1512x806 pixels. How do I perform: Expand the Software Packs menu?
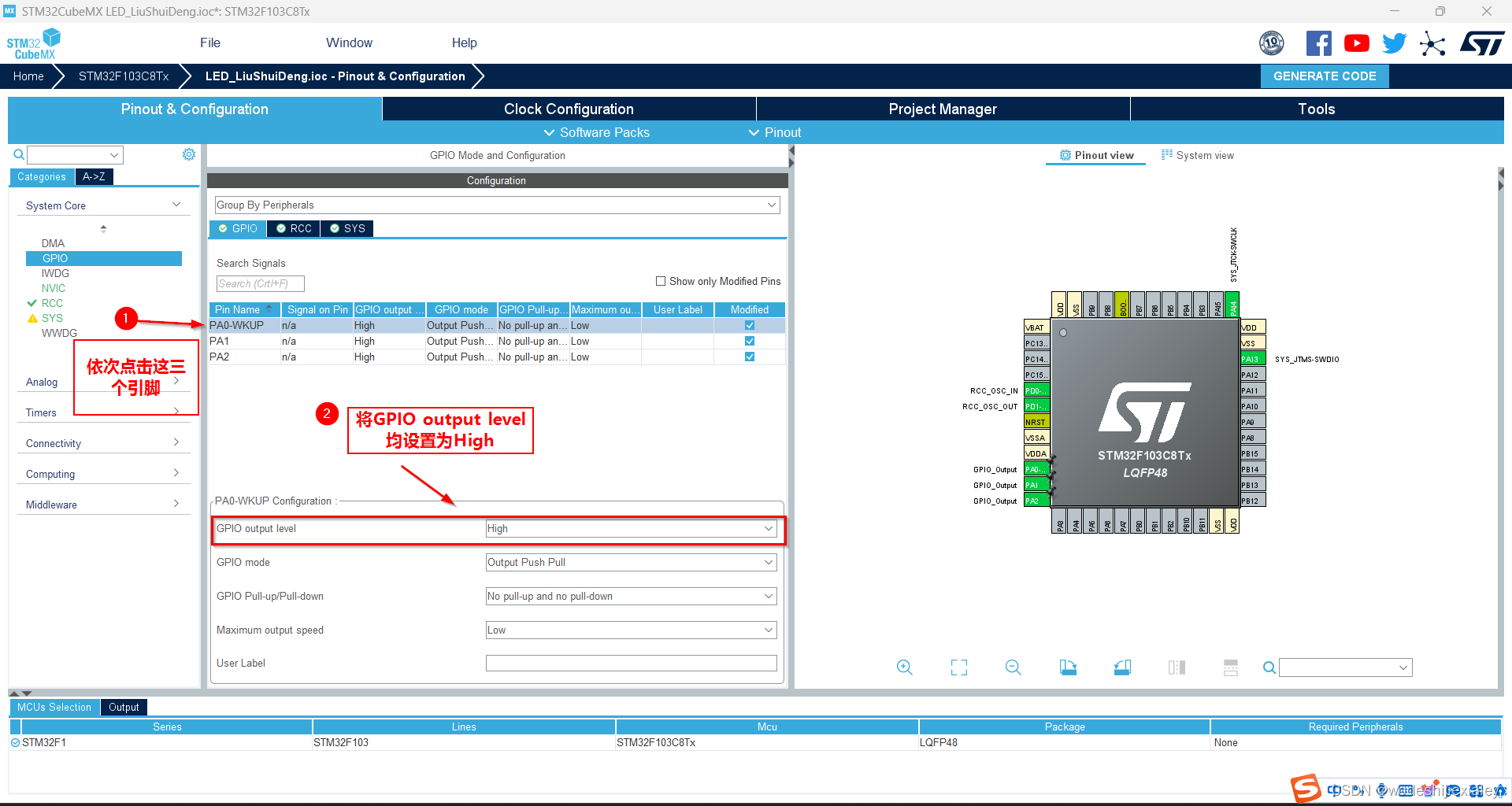point(597,132)
